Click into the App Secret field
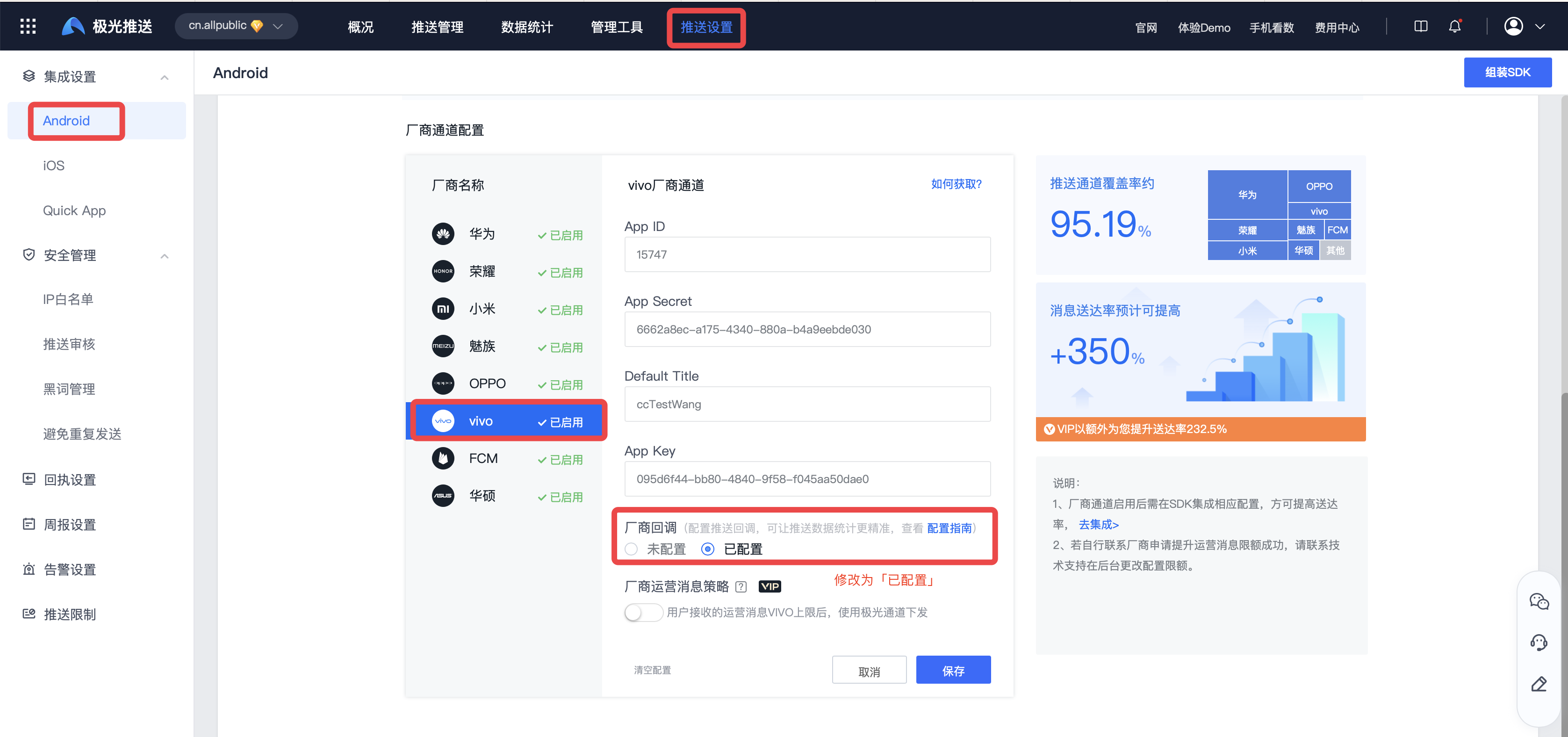 pos(807,329)
